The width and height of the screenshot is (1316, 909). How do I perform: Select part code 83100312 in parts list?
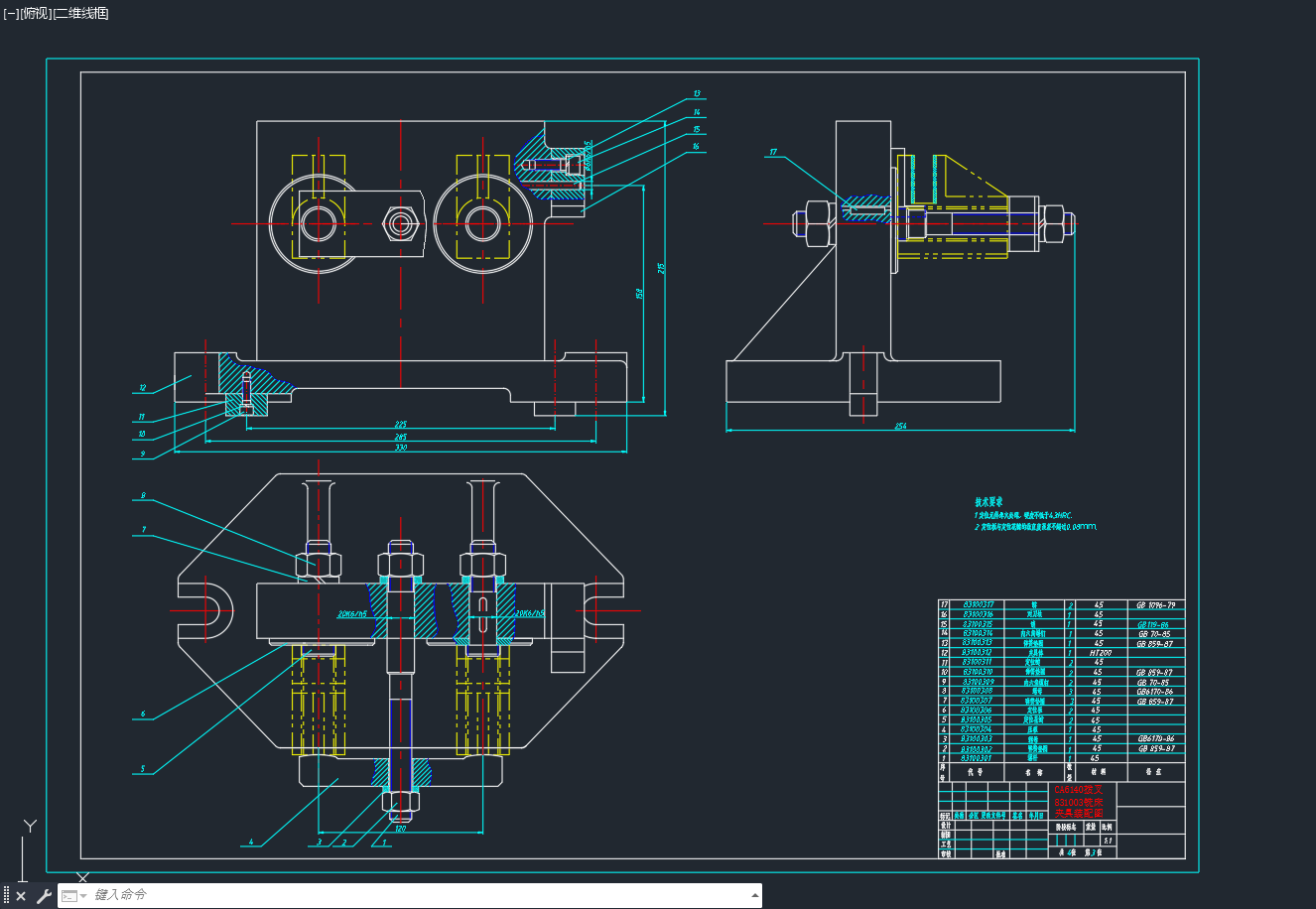pos(979,653)
